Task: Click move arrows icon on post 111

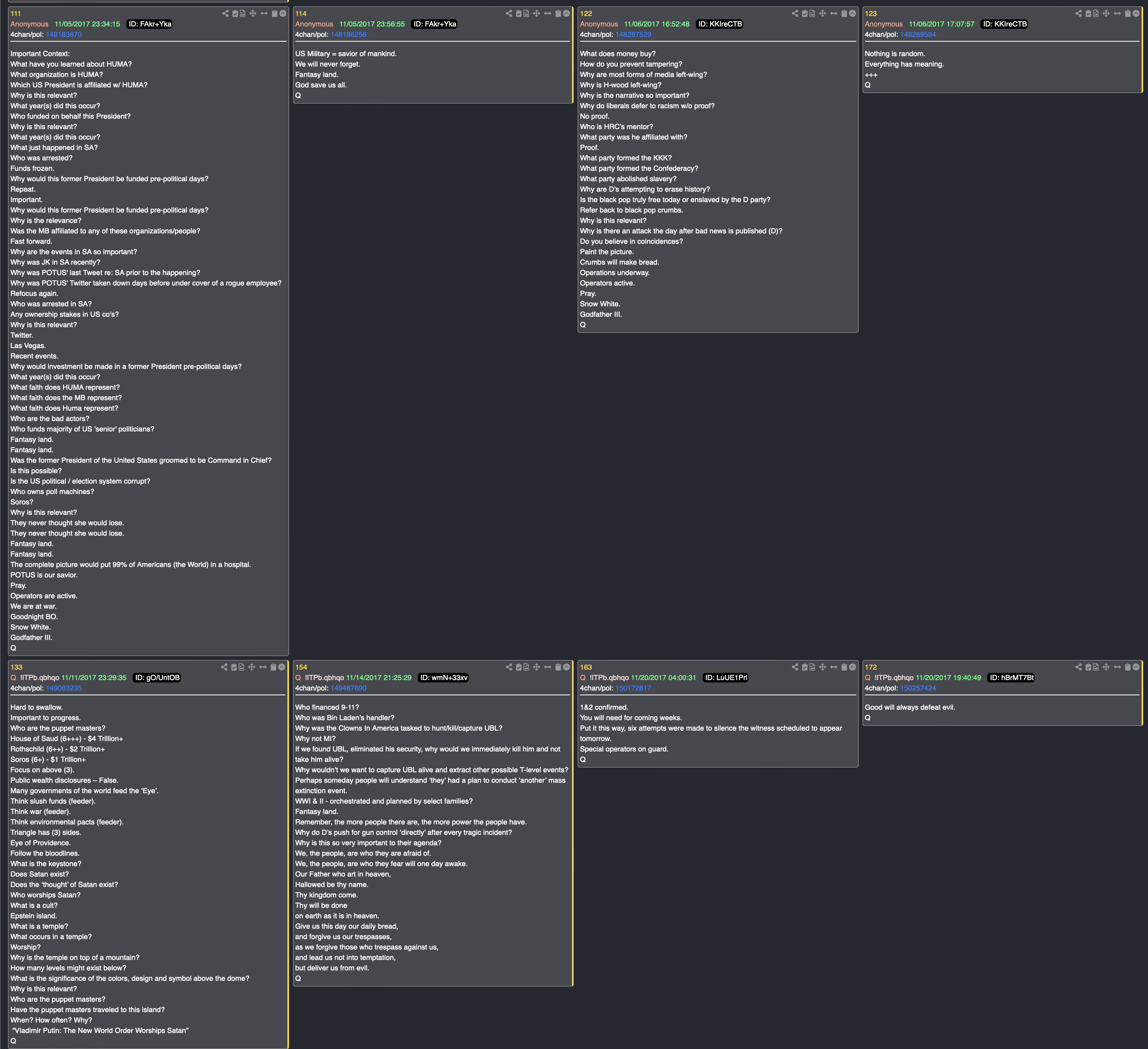Action: [253, 13]
